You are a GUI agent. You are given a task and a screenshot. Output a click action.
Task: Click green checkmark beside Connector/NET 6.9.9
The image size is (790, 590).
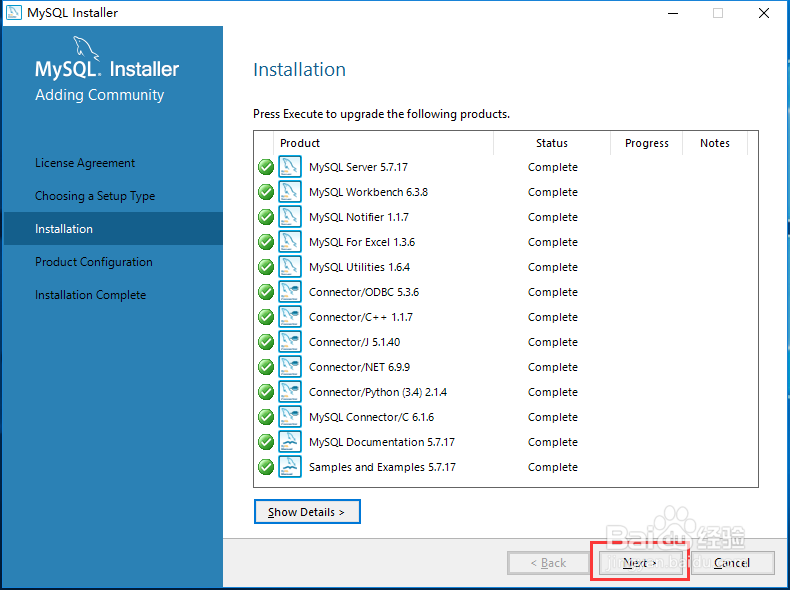point(266,367)
